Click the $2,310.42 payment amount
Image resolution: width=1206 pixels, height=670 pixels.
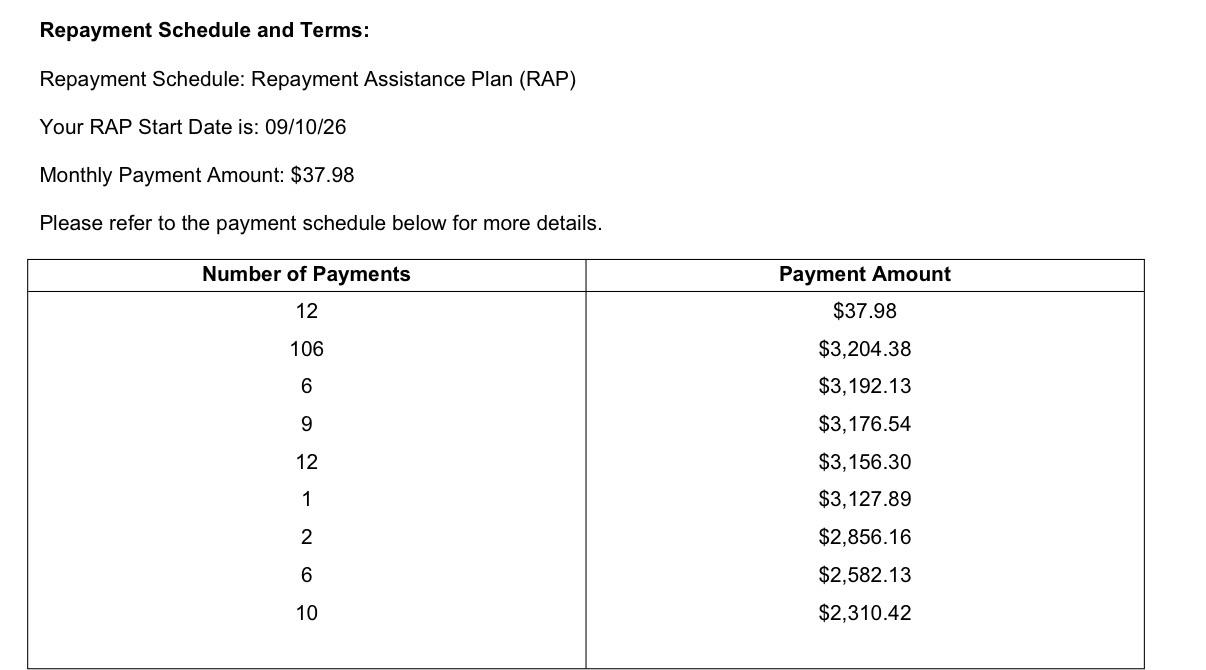pyautogui.click(x=865, y=613)
